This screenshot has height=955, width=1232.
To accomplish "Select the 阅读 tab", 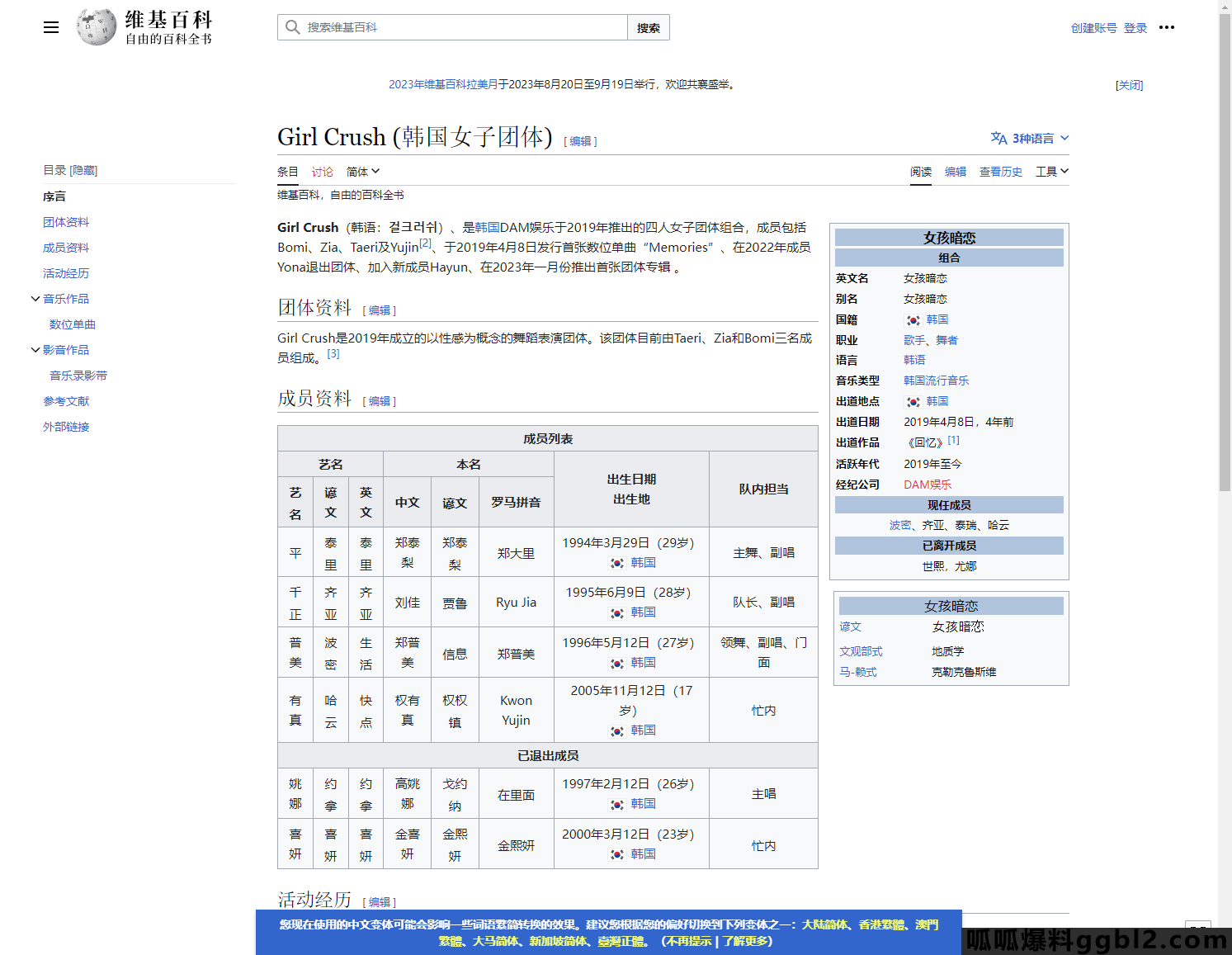I will coord(921,172).
